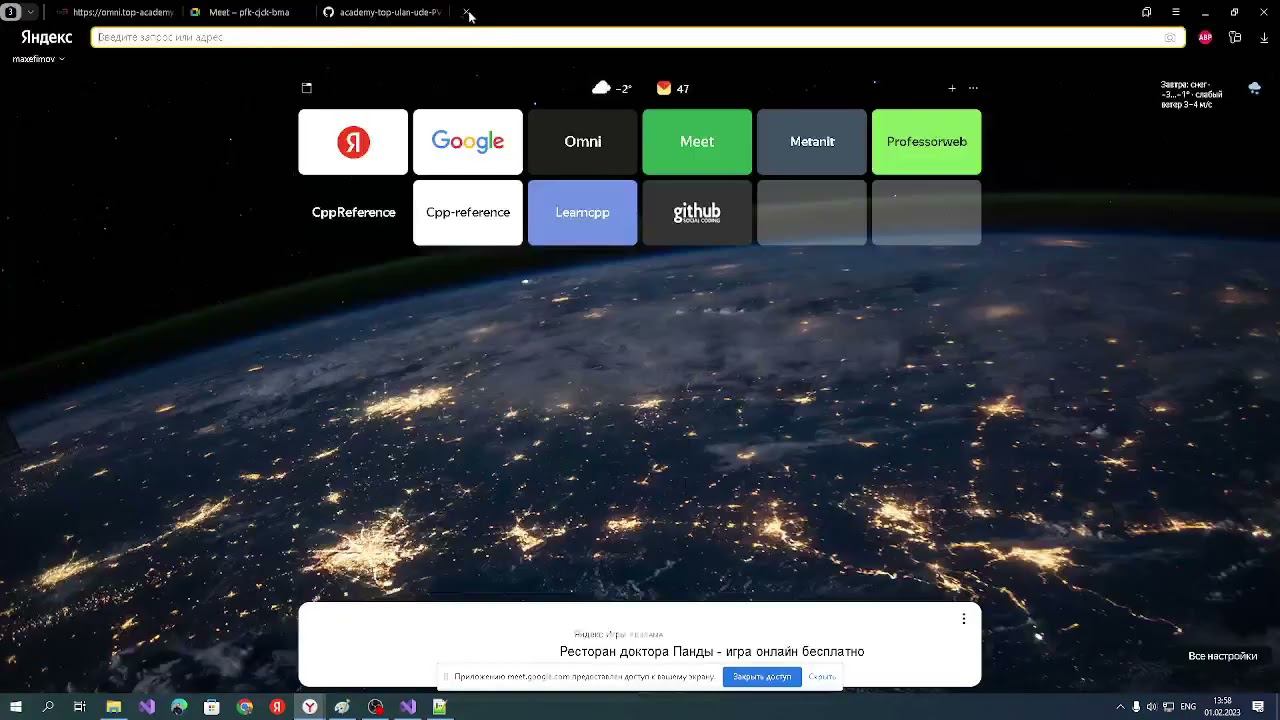Open the paint palette taskbar icon

pos(343,707)
